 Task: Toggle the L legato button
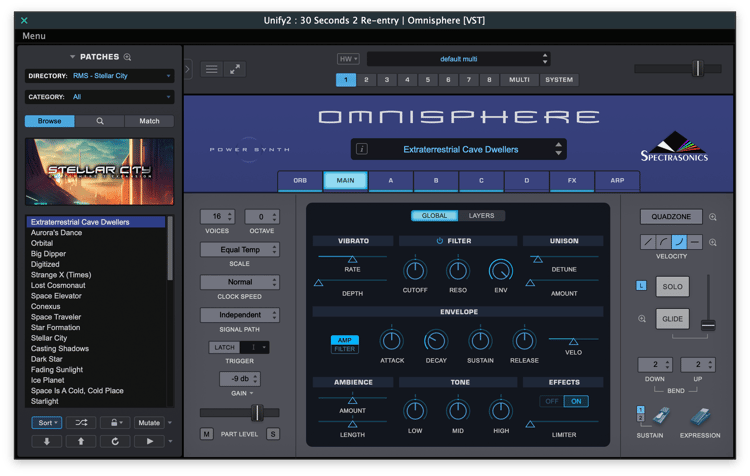(x=641, y=286)
